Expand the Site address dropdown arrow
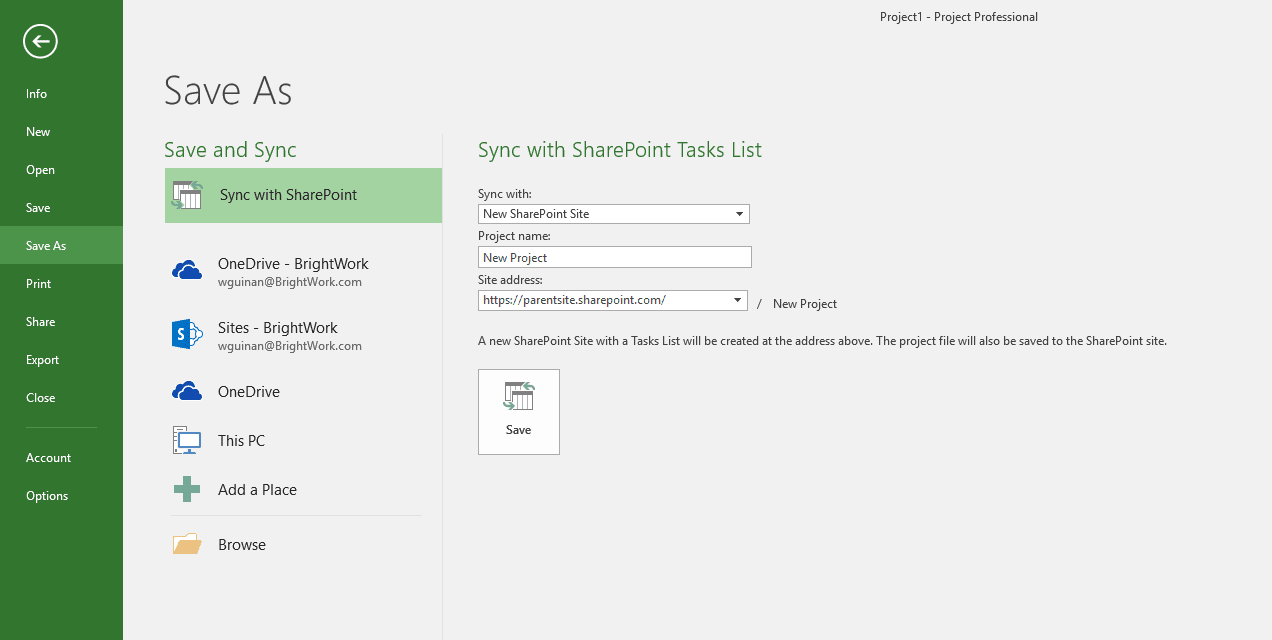Screen dimensions: 1272x640 pos(738,300)
